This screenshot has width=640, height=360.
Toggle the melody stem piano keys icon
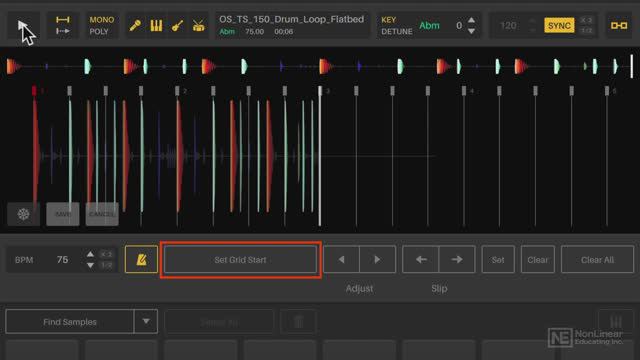[156, 26]
